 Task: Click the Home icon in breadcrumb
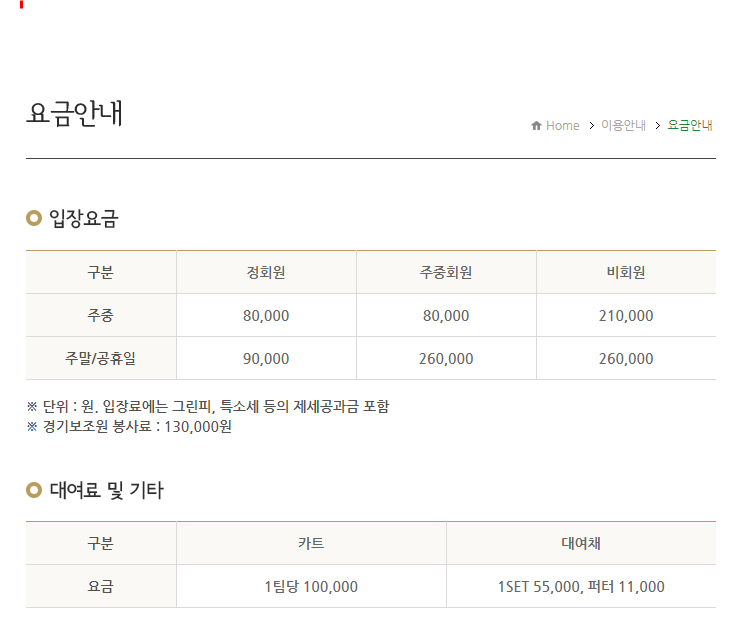click(x=536, y=126)
